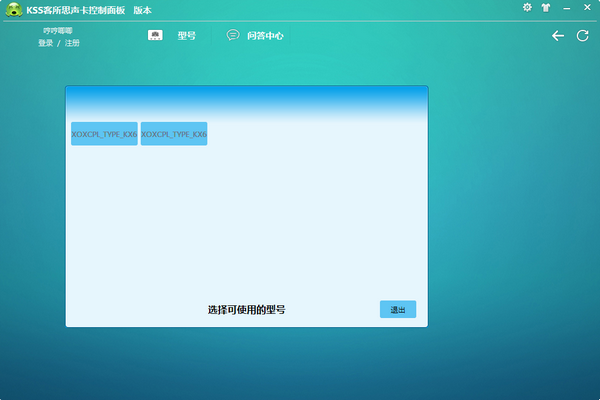600x400 pixels.
Task: Click the 型号 sound card icon
Action: point(155,35)
